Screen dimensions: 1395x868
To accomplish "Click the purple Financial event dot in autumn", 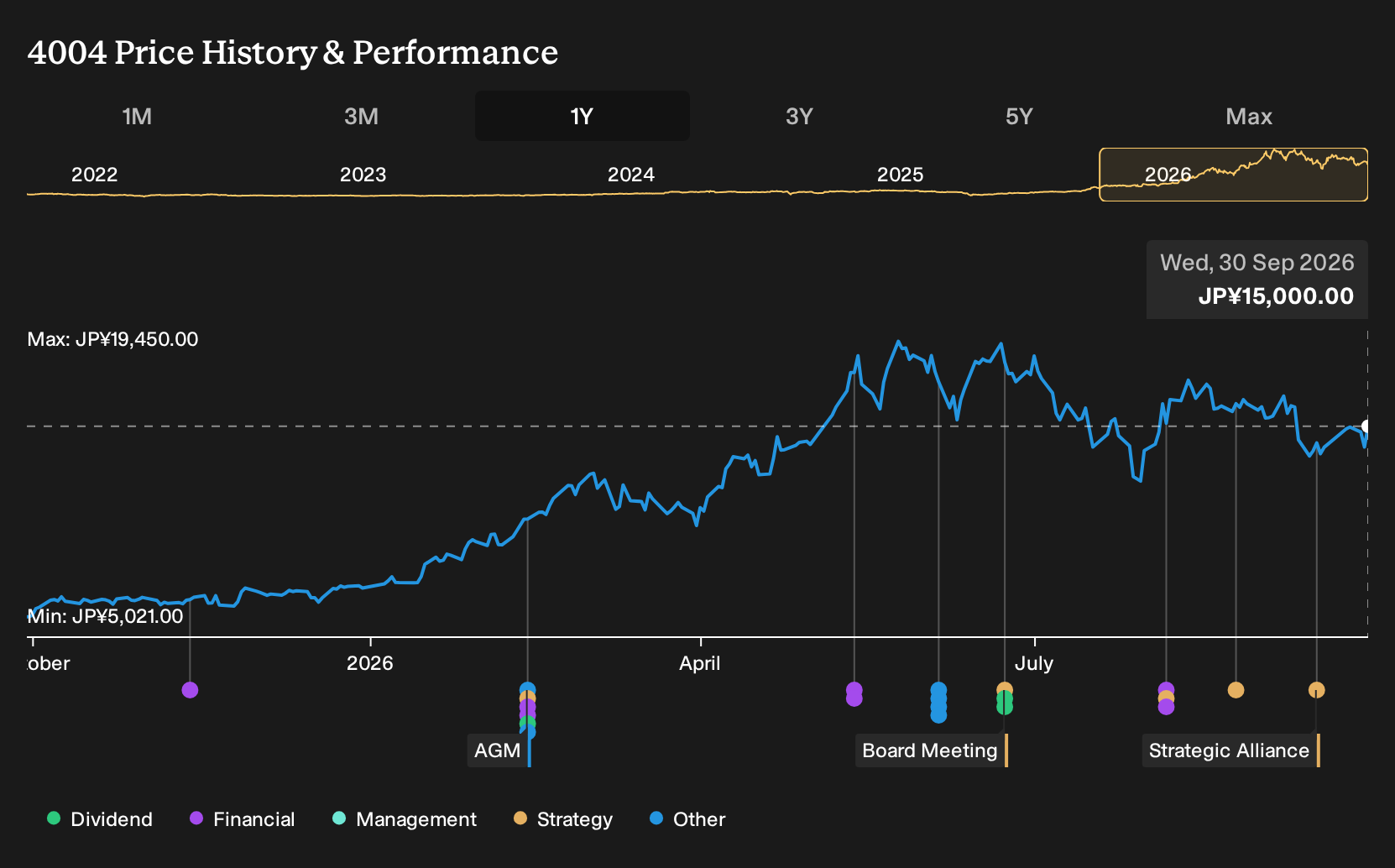I will tap(190, 690).
